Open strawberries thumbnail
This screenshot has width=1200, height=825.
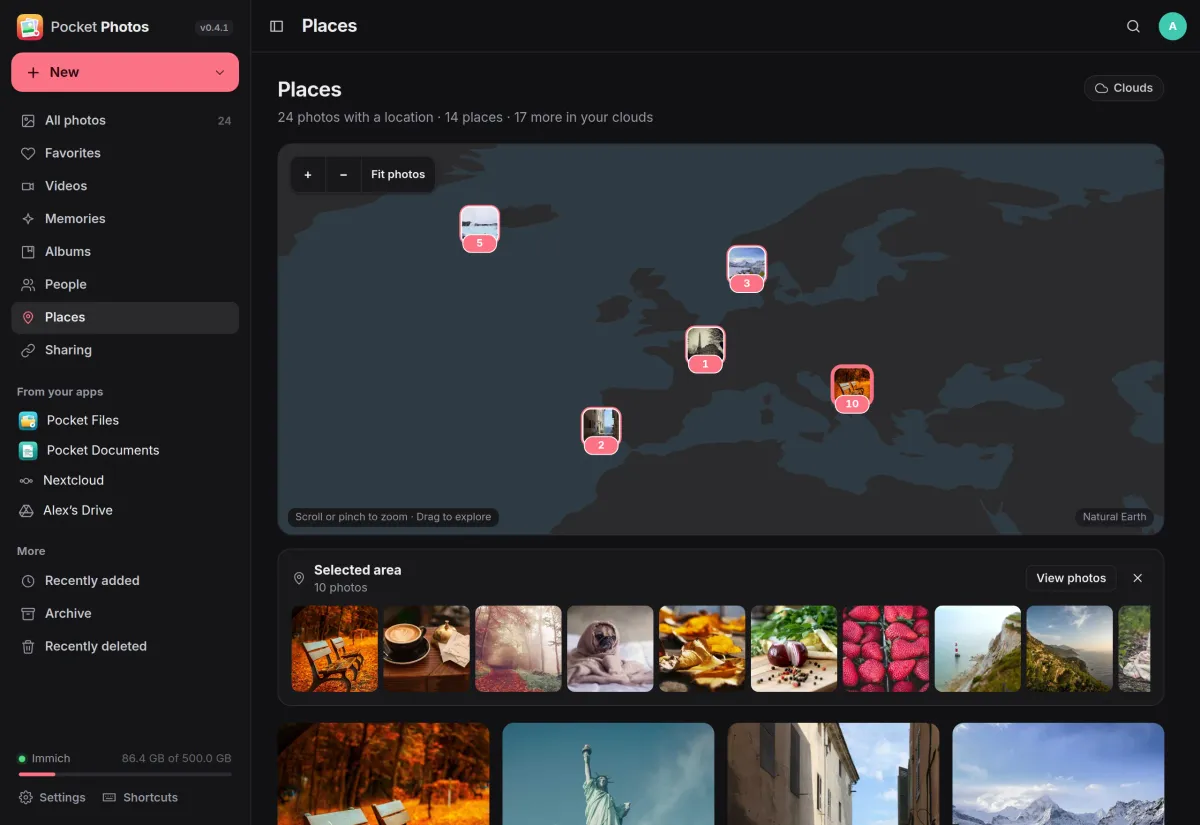coord(887,649)
